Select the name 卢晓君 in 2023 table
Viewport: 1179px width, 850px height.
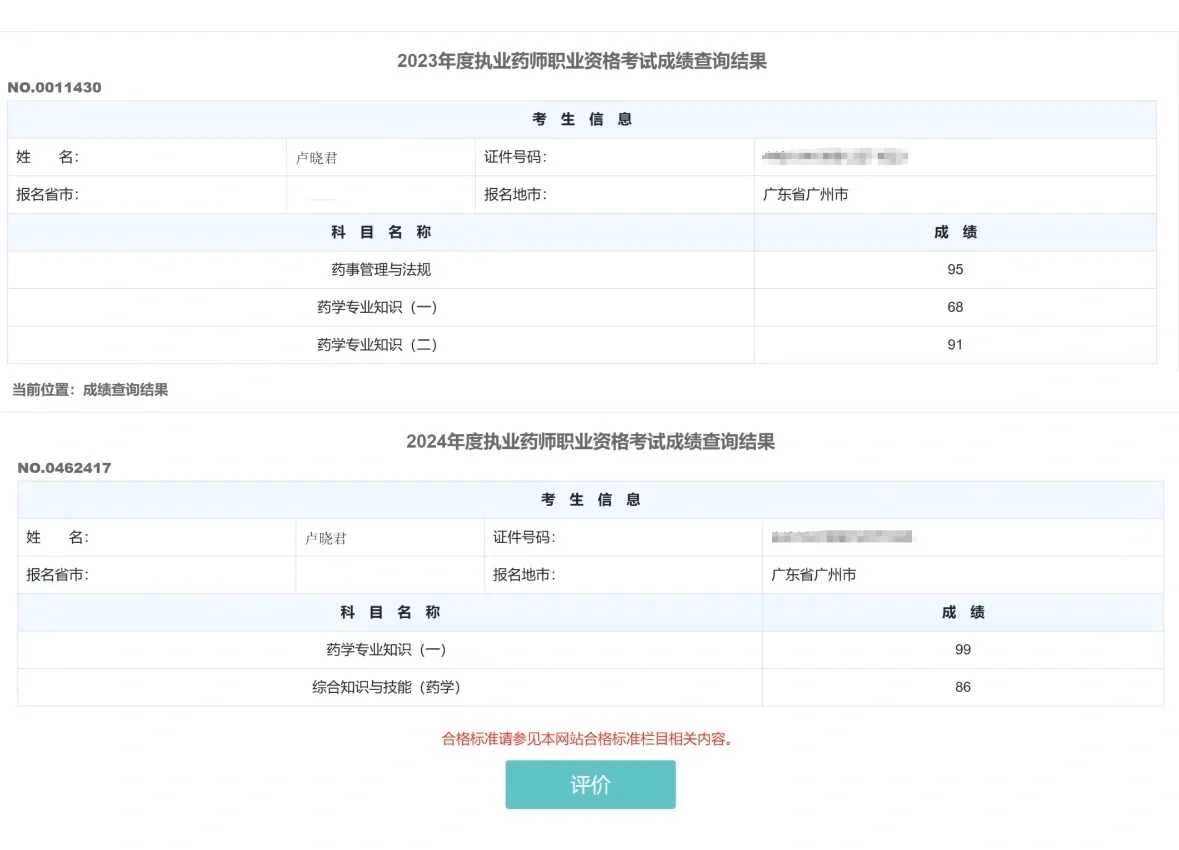(316, 157)
